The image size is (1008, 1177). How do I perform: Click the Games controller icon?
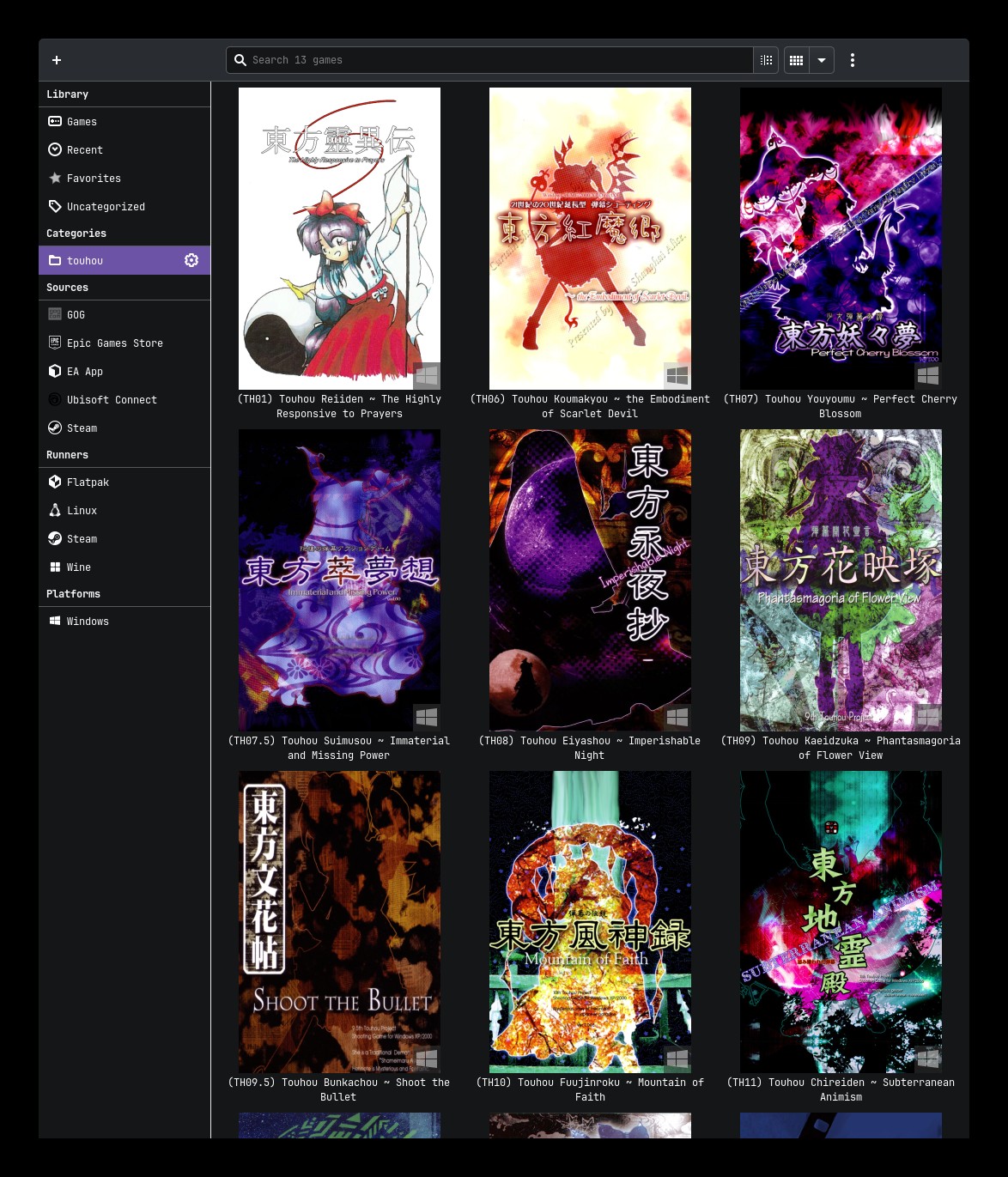point(55,122)
